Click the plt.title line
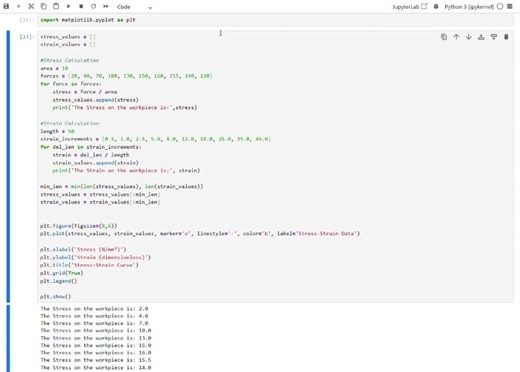The height and width of the screenshot is (372, 520). coord(89,265)
